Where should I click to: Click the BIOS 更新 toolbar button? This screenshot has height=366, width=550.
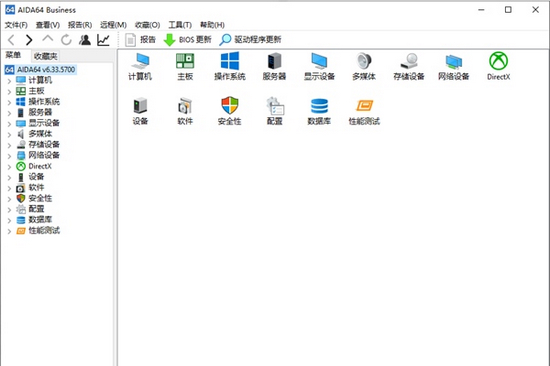click(x=188, y=40)
